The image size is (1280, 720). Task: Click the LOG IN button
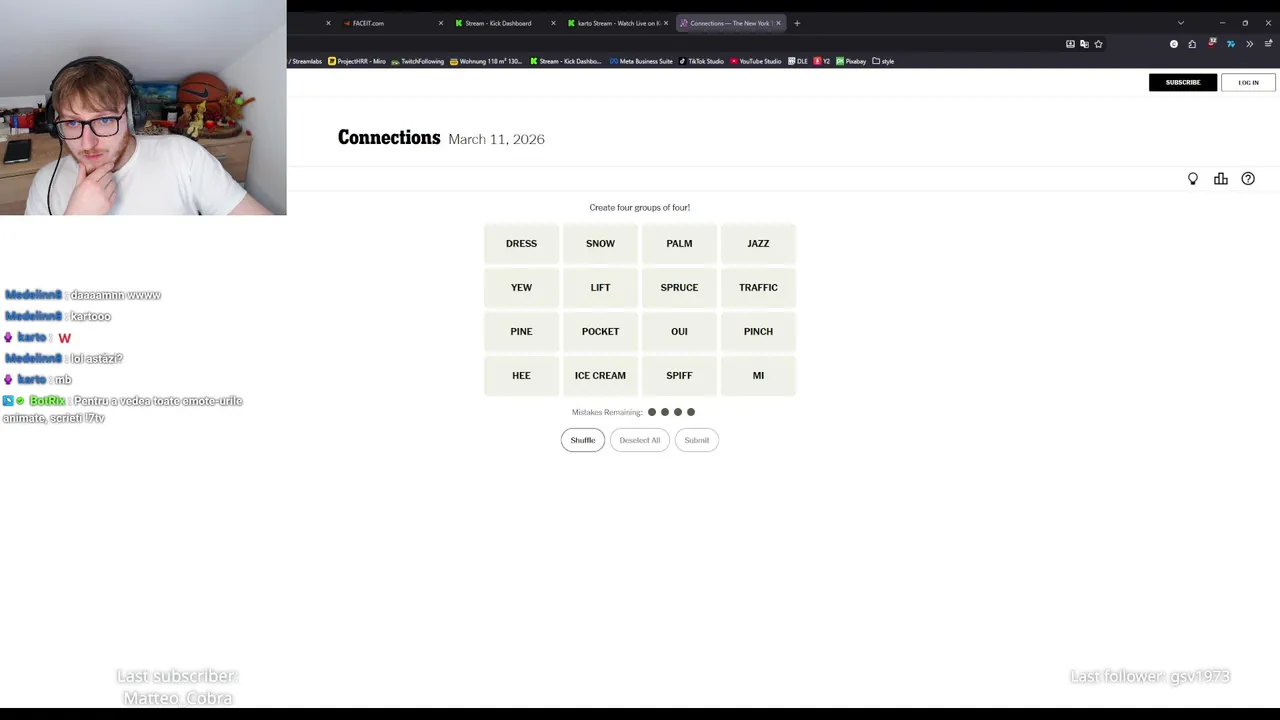pyautogui.click(x=1248, y=82)
